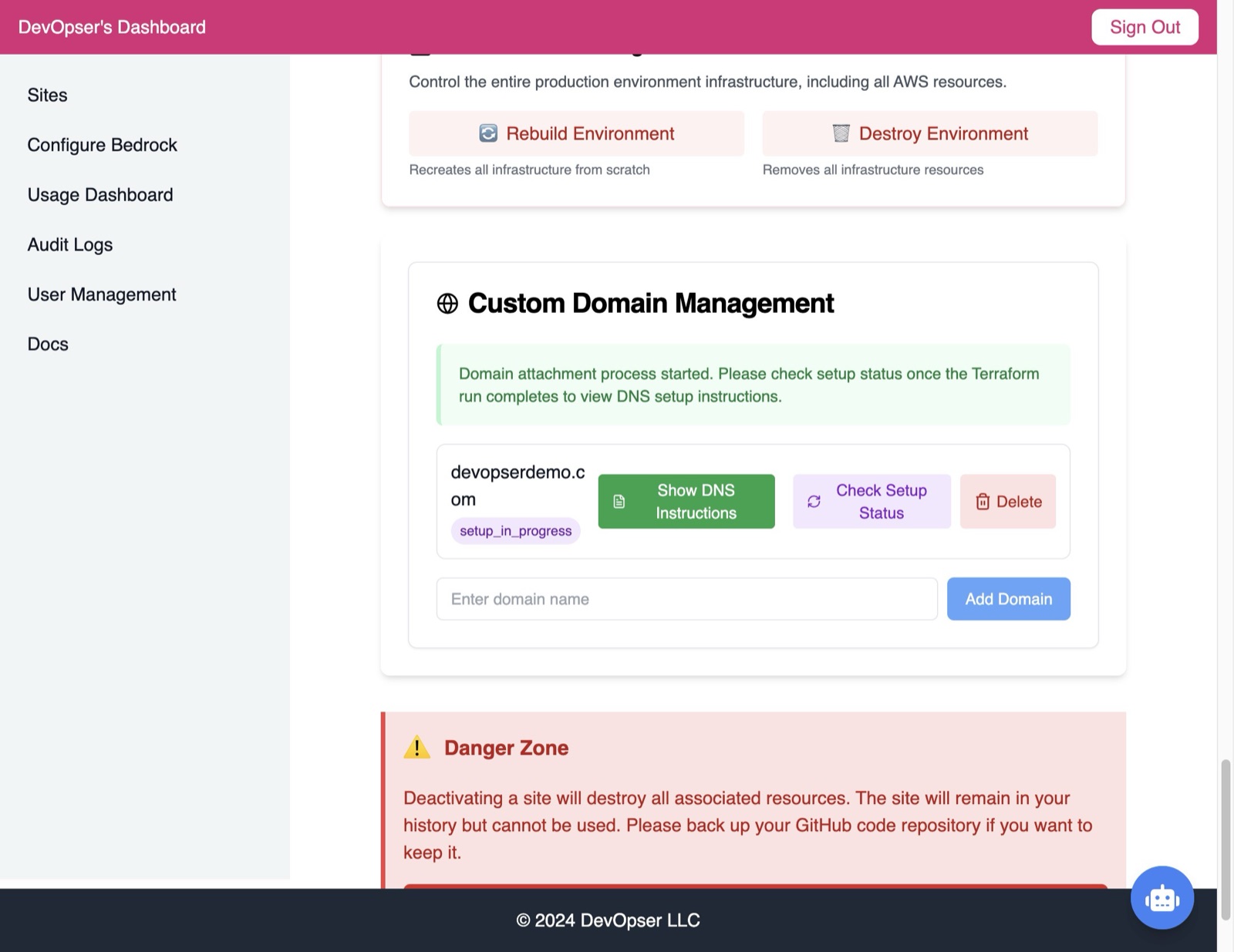Click the refresh icon in Check Setup Status

pyautogui.click(x=814, y=502)
